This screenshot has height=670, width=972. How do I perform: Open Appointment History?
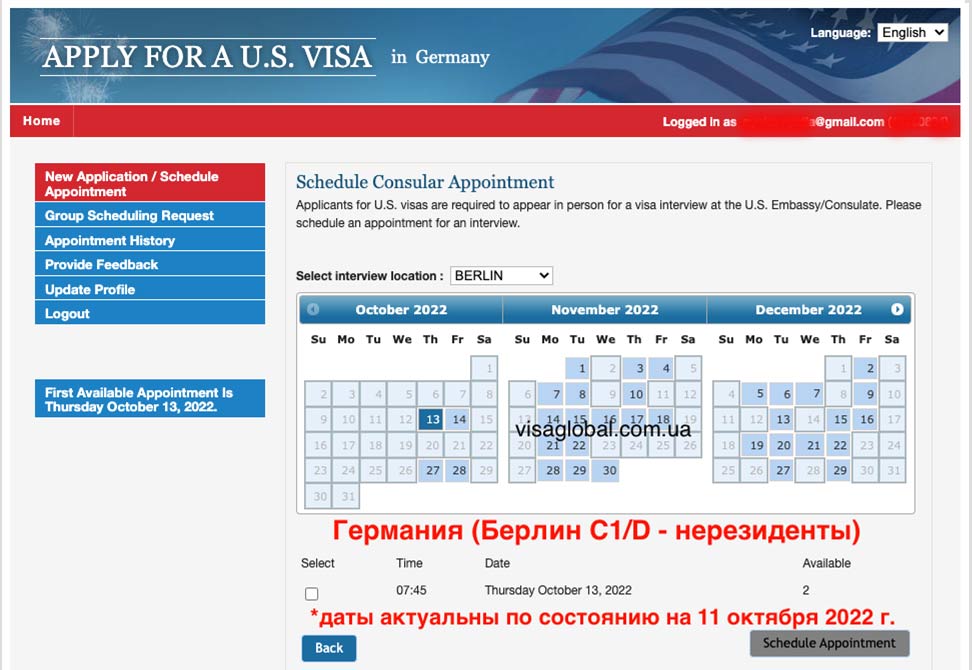(x=150, y=240)
